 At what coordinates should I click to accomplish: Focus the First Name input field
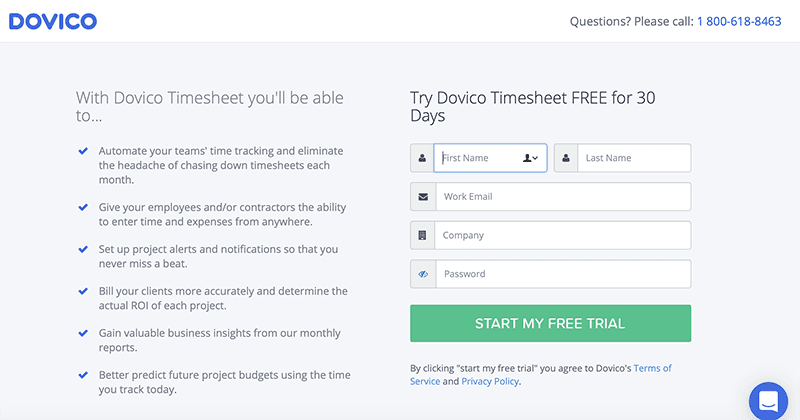tap(478, 158)
